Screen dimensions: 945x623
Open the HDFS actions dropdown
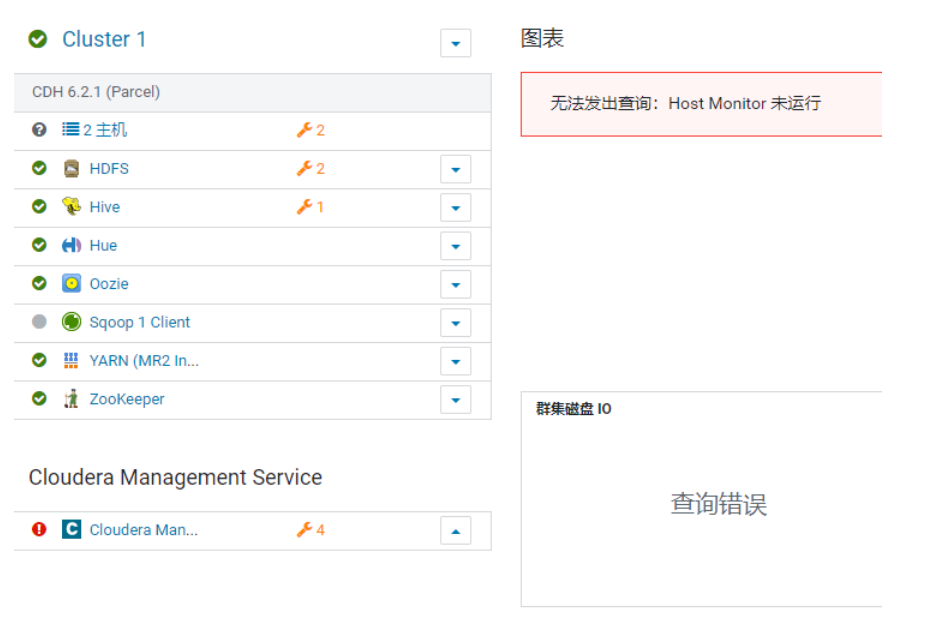pos(456,169)
